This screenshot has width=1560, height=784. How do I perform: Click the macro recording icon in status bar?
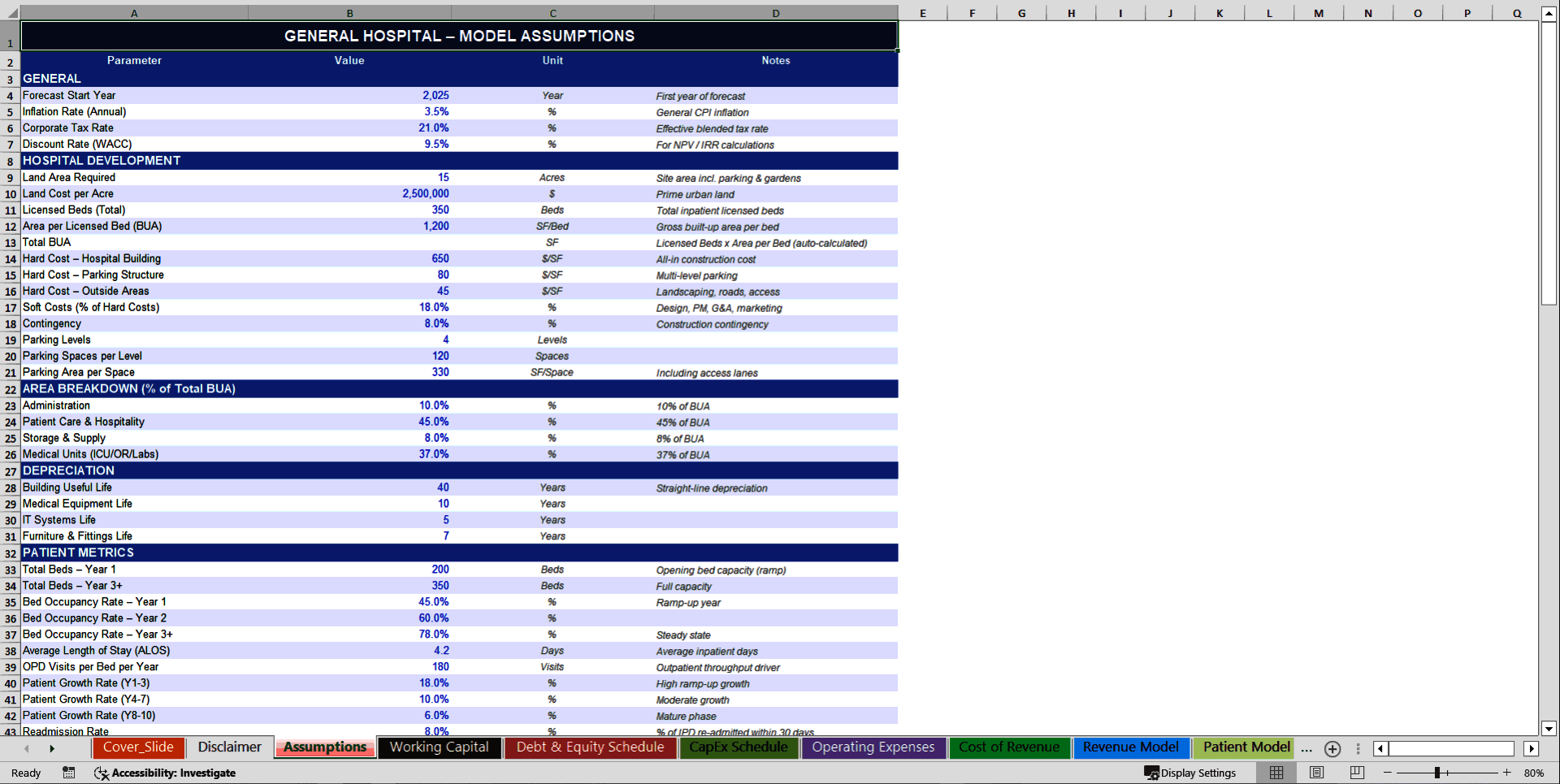[69, 773]
